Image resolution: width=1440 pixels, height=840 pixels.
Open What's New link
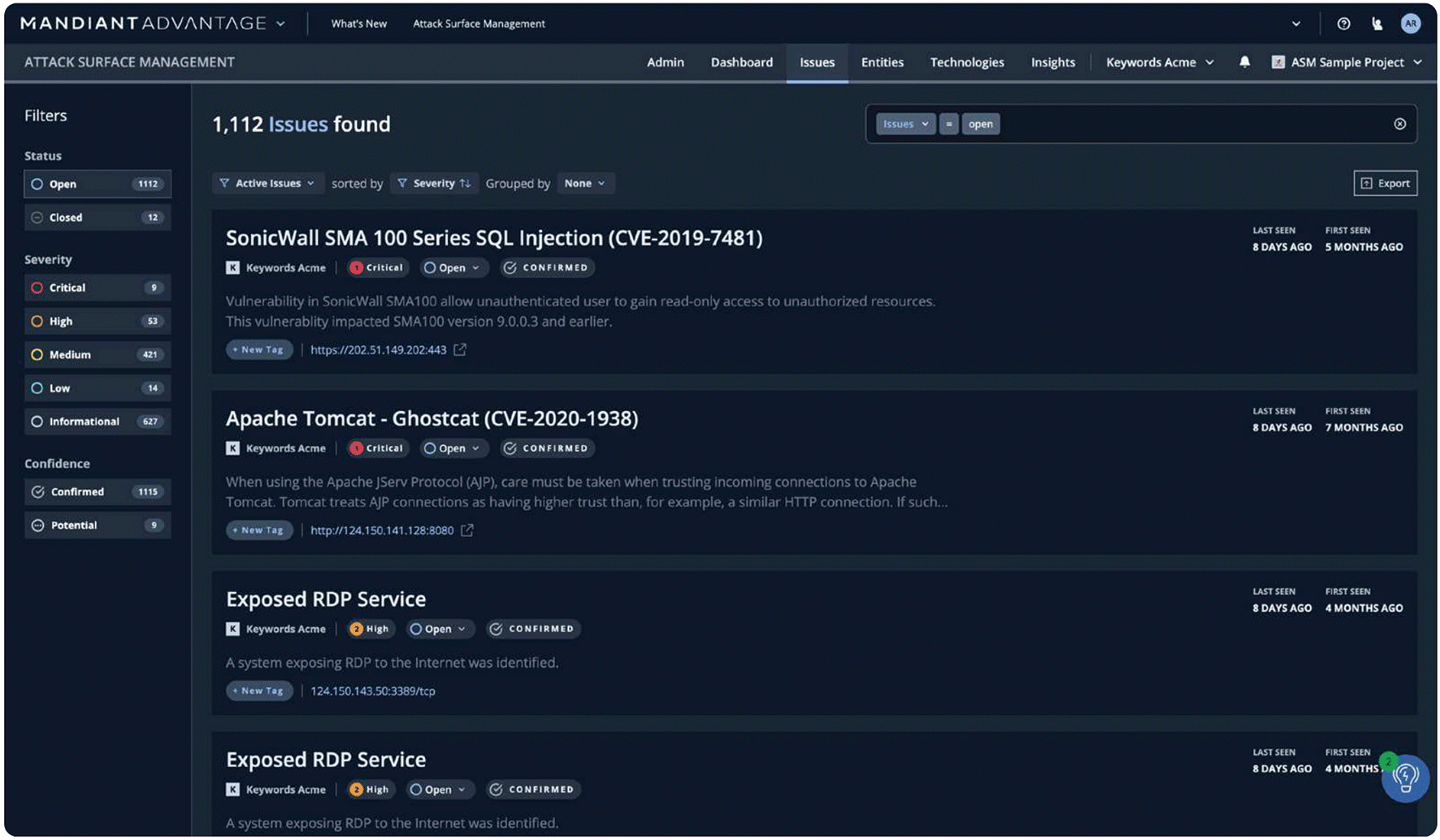(x=359, y=24)
